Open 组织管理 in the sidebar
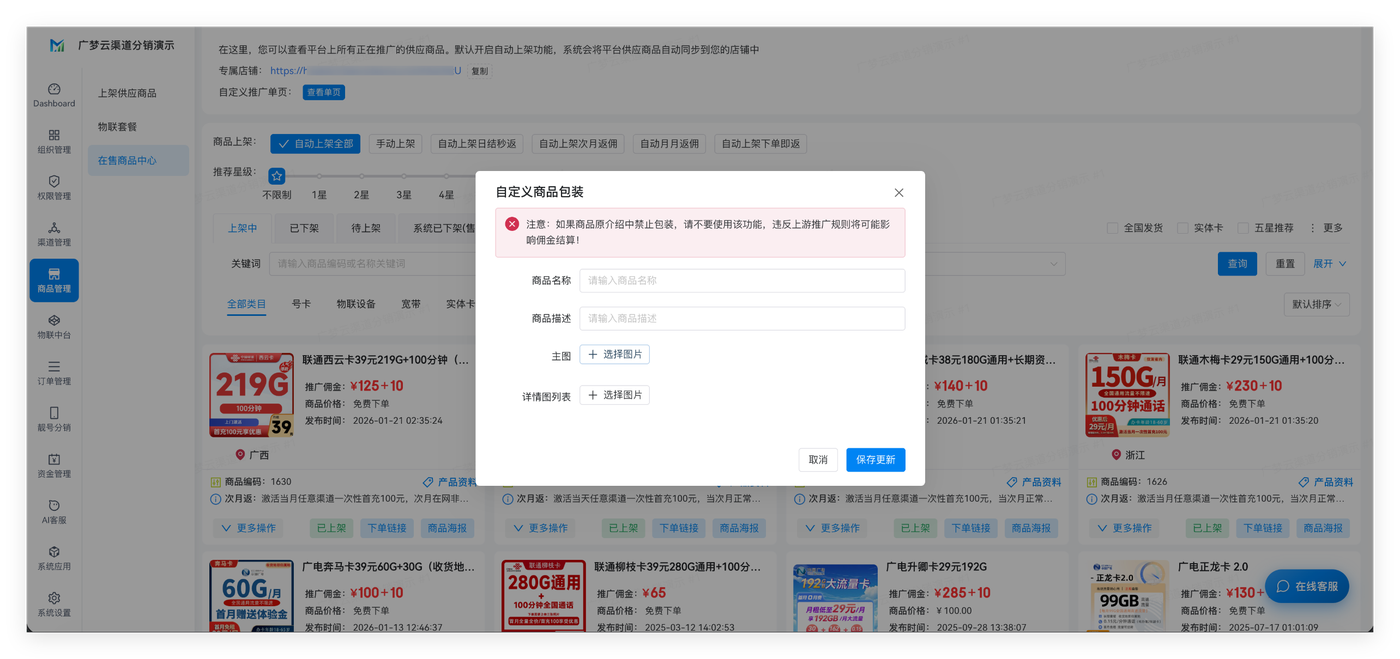1400x659 pixels. 54,141
